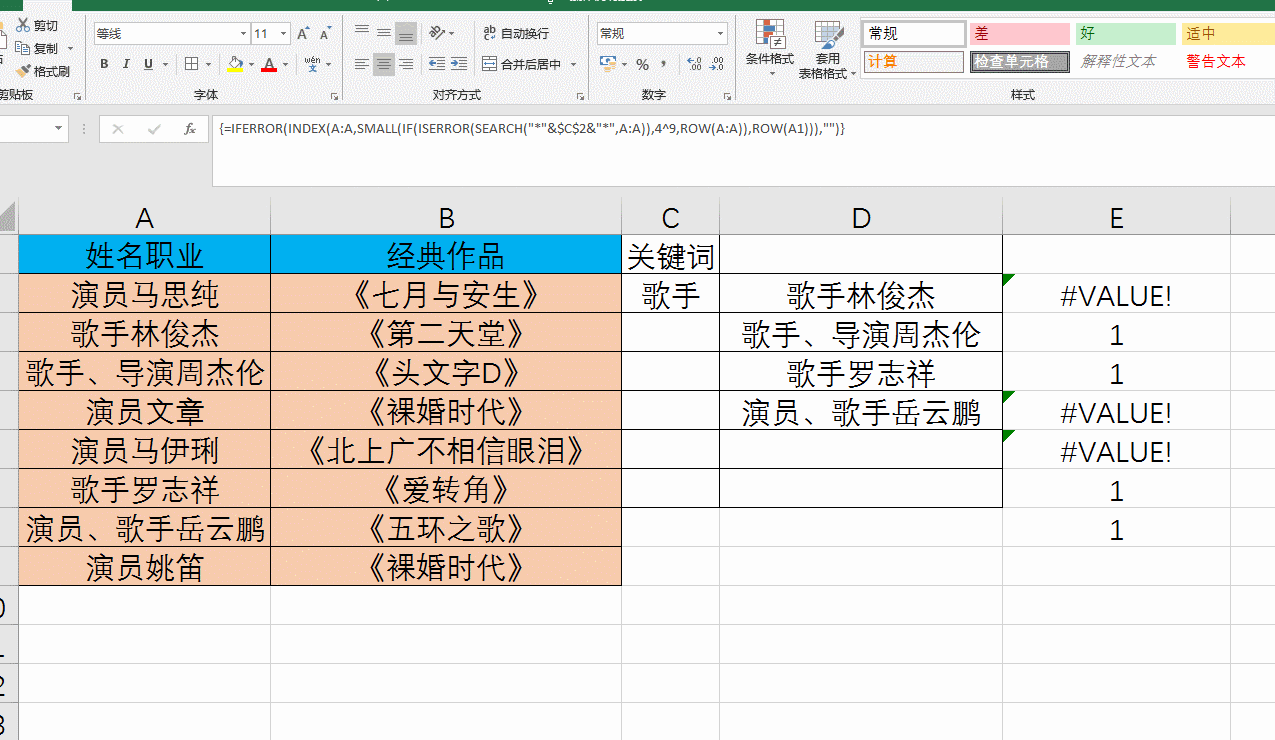This screenshot has height=740, width=1275.
Task: Click the wén phonetic guide icon
Action: (x=313, y=64)
